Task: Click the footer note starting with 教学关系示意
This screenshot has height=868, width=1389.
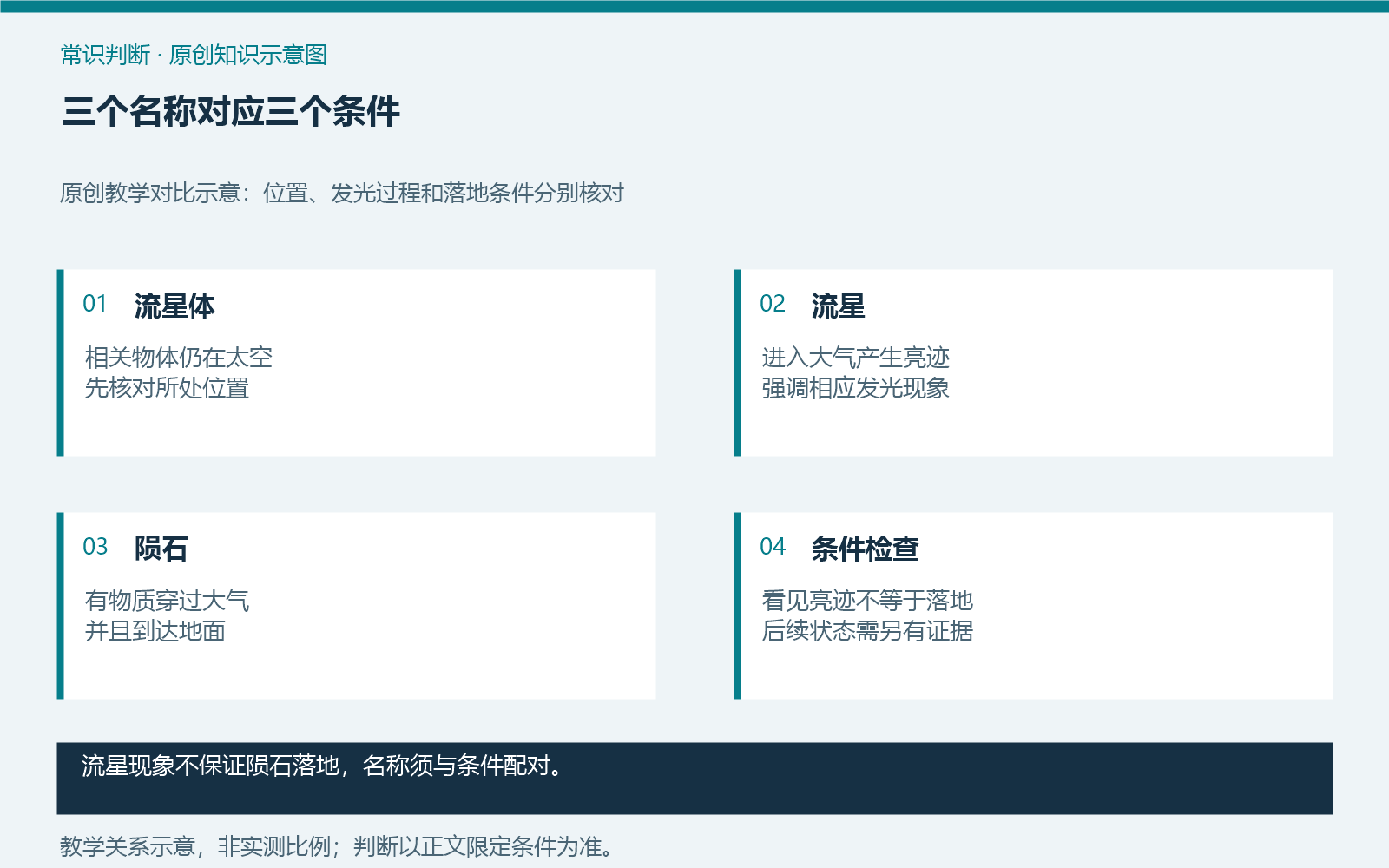Action: [337, 846]
